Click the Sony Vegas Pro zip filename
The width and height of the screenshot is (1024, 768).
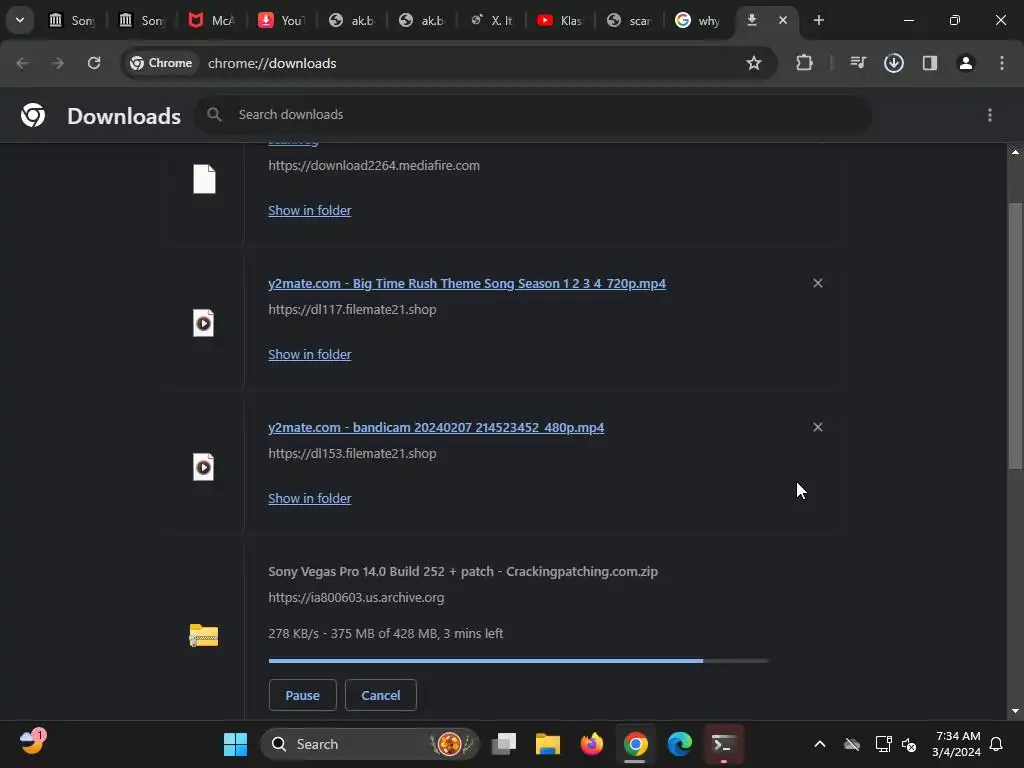[x=463, y=571]
